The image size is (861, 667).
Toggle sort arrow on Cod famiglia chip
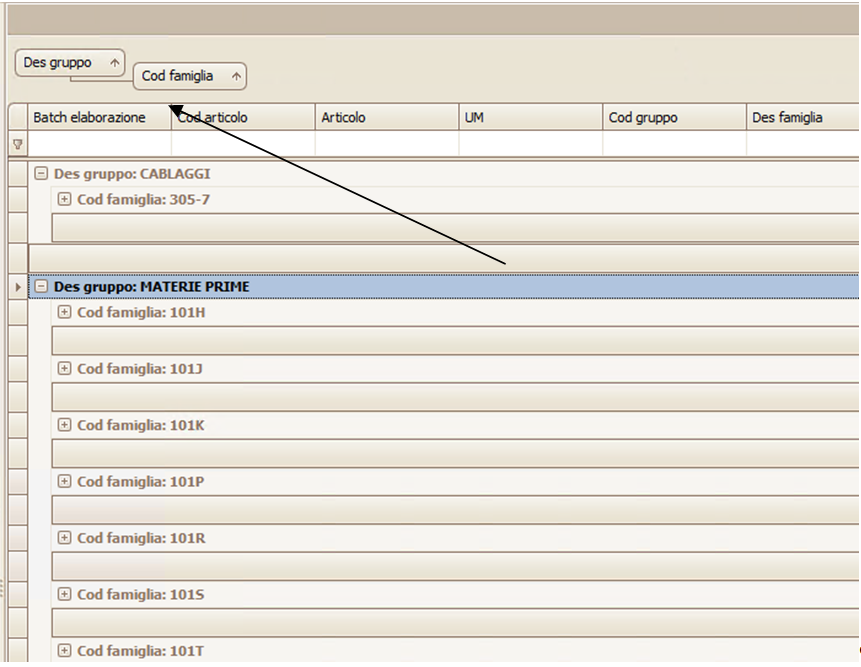tap(235, 76)
